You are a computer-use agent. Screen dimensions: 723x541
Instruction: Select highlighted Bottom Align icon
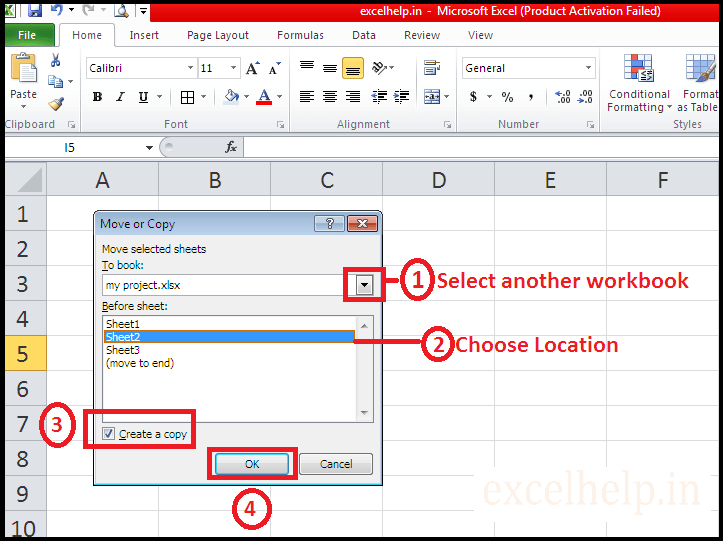(x=353, y=68)
